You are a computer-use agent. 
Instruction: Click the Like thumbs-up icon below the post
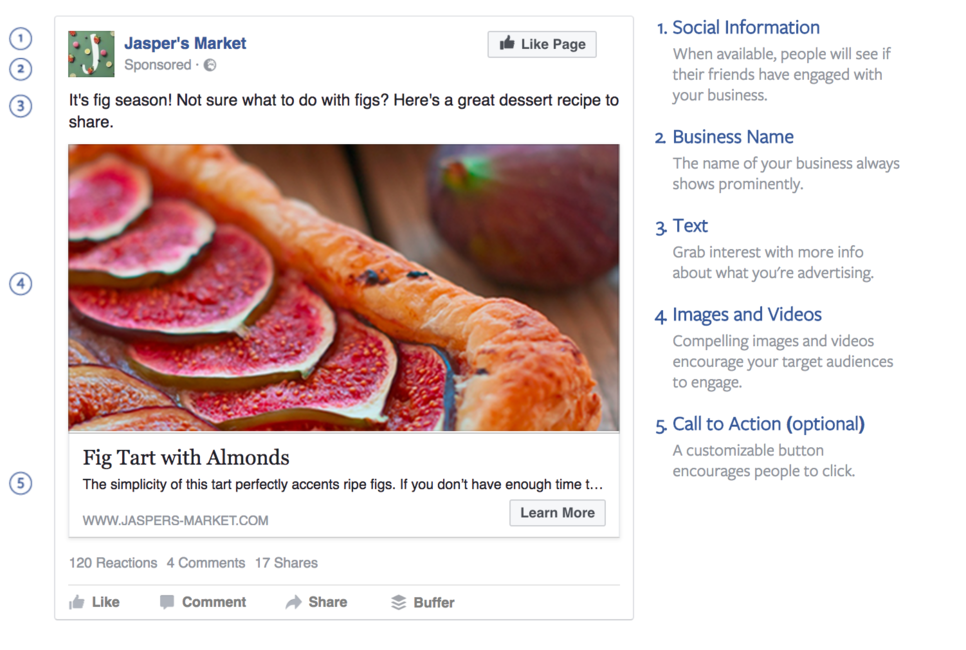[x=77, y=602]
